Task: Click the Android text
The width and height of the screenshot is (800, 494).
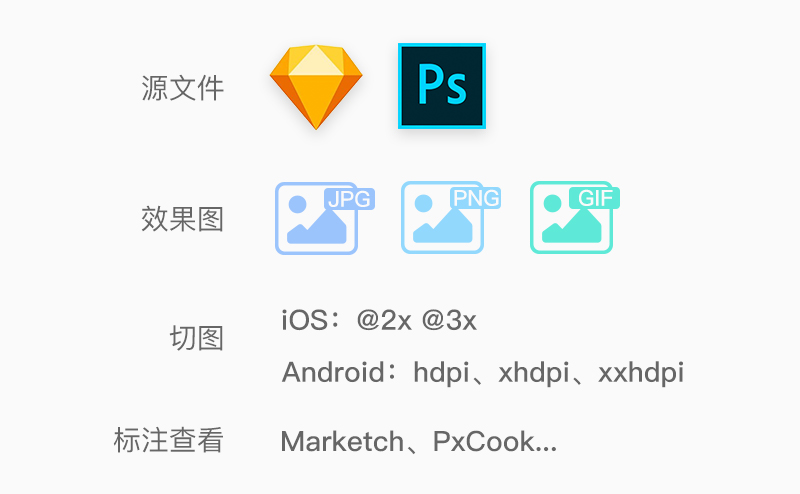Action: [x=333, y=372]
